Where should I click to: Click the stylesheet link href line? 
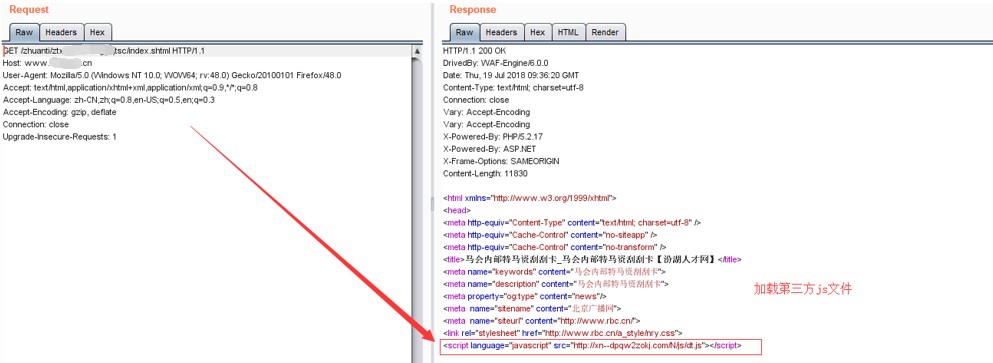(562, 333)
